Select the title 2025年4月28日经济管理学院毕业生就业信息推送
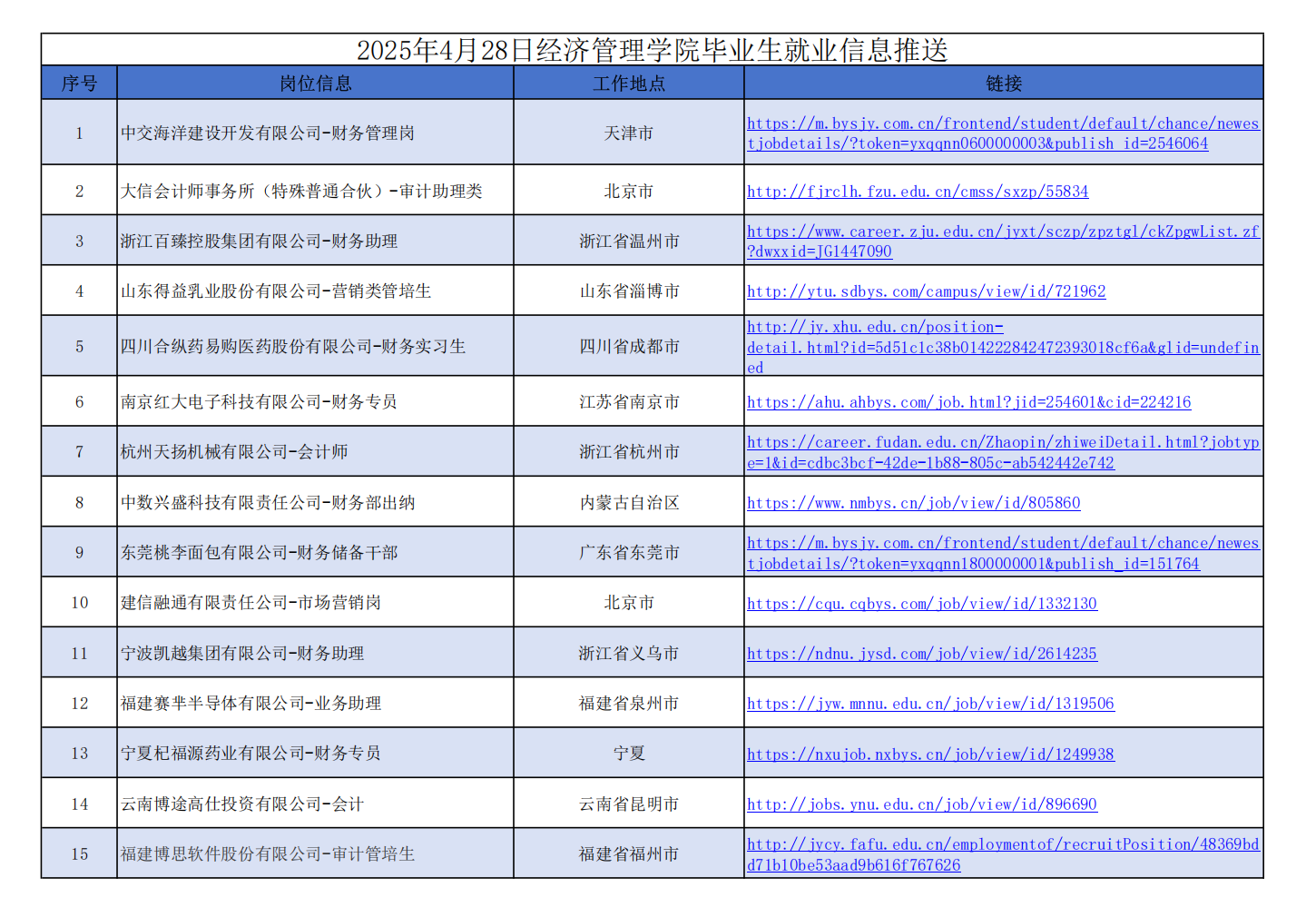 pyautogui.click(x=652, y=50)
